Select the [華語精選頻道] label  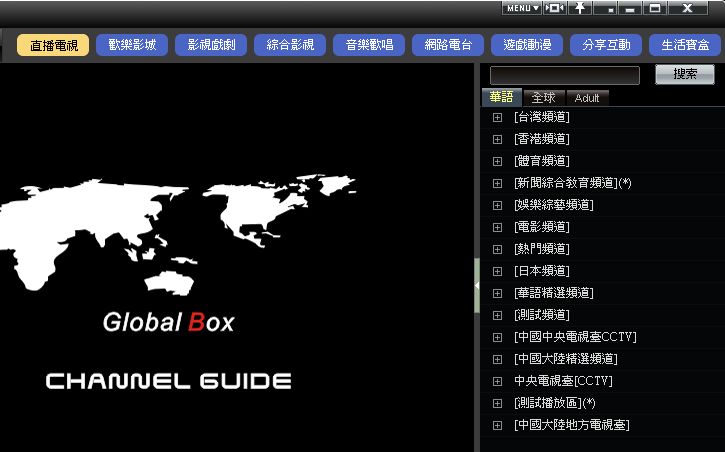point(553,293)
